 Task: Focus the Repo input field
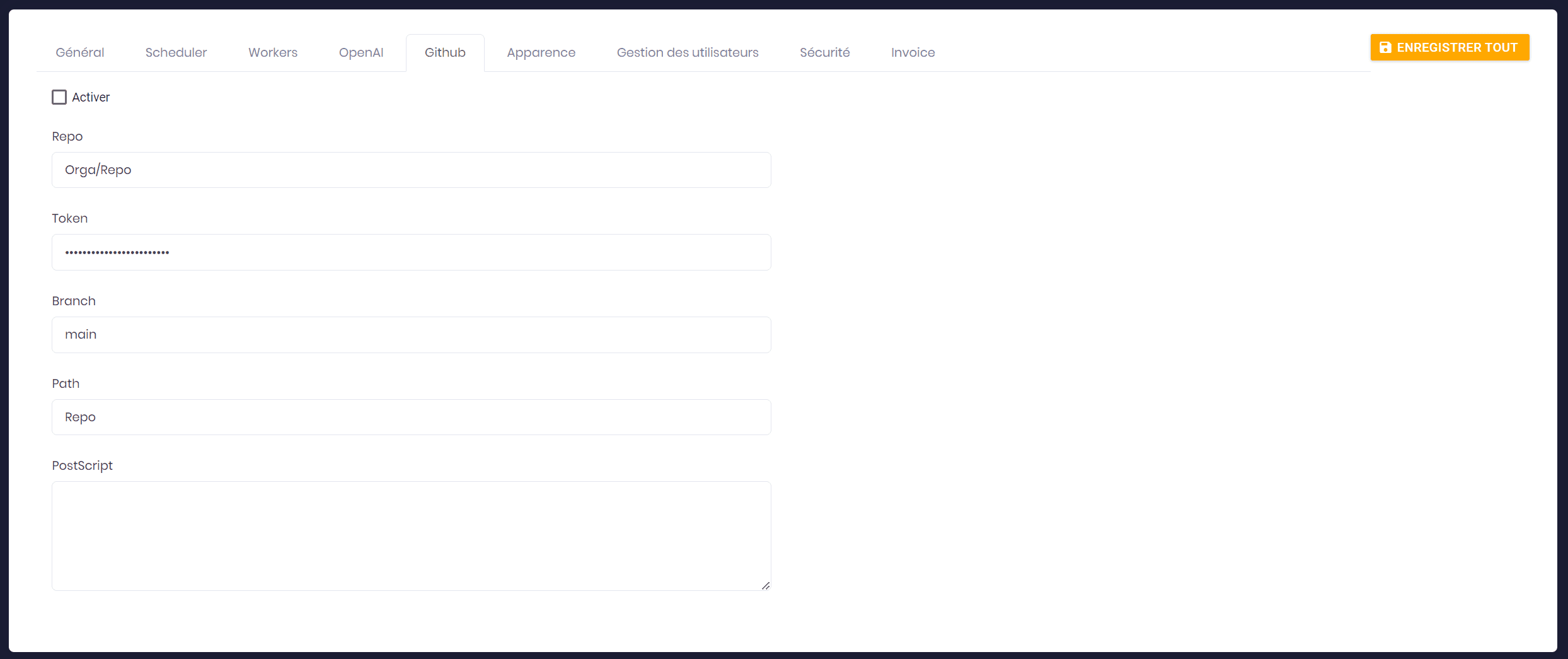coord(412,170)
